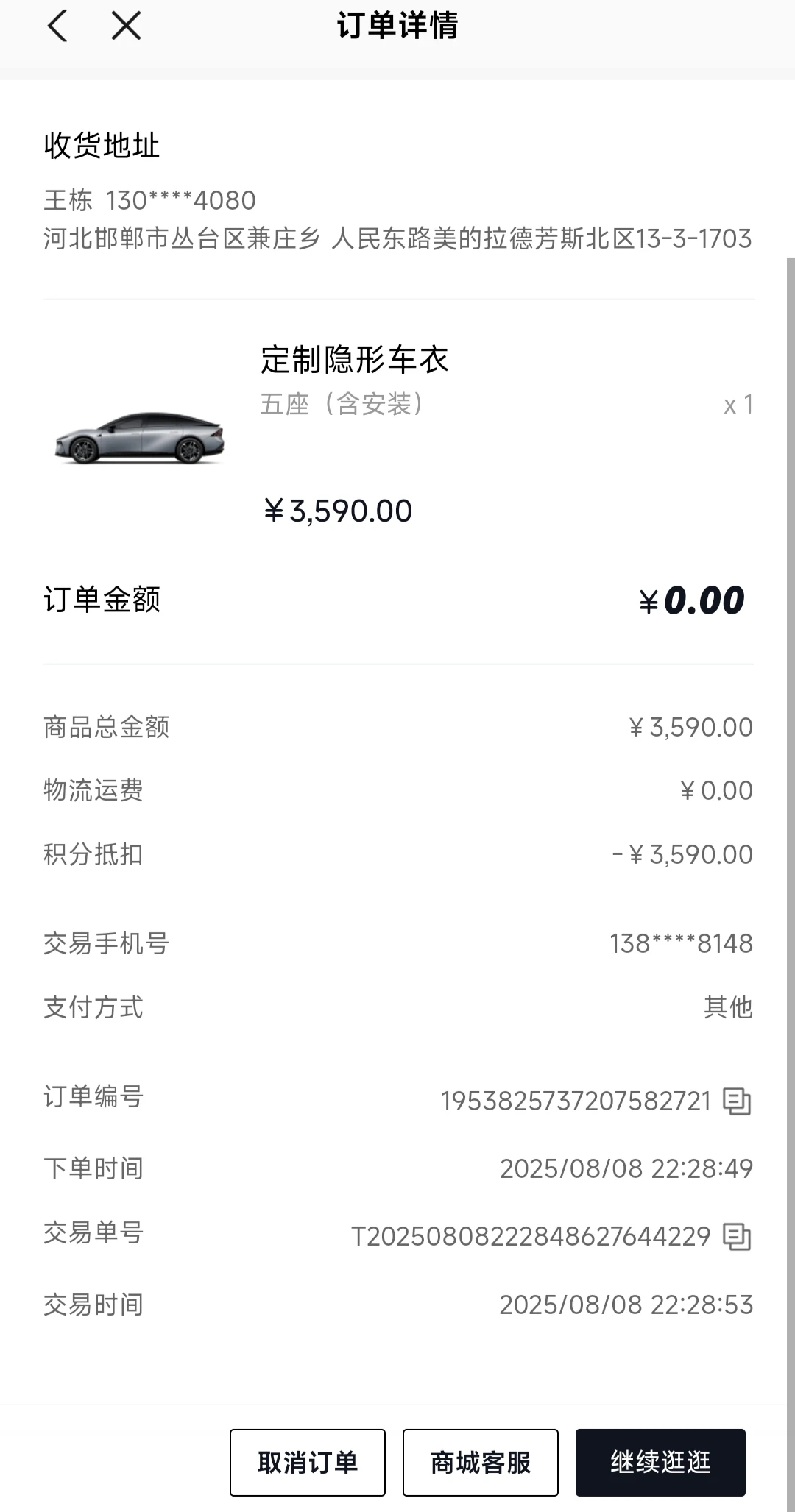Screen dimensions: 795x1512
Task: Contact 商城客服 support
Action: click(x=480, y=1462)
